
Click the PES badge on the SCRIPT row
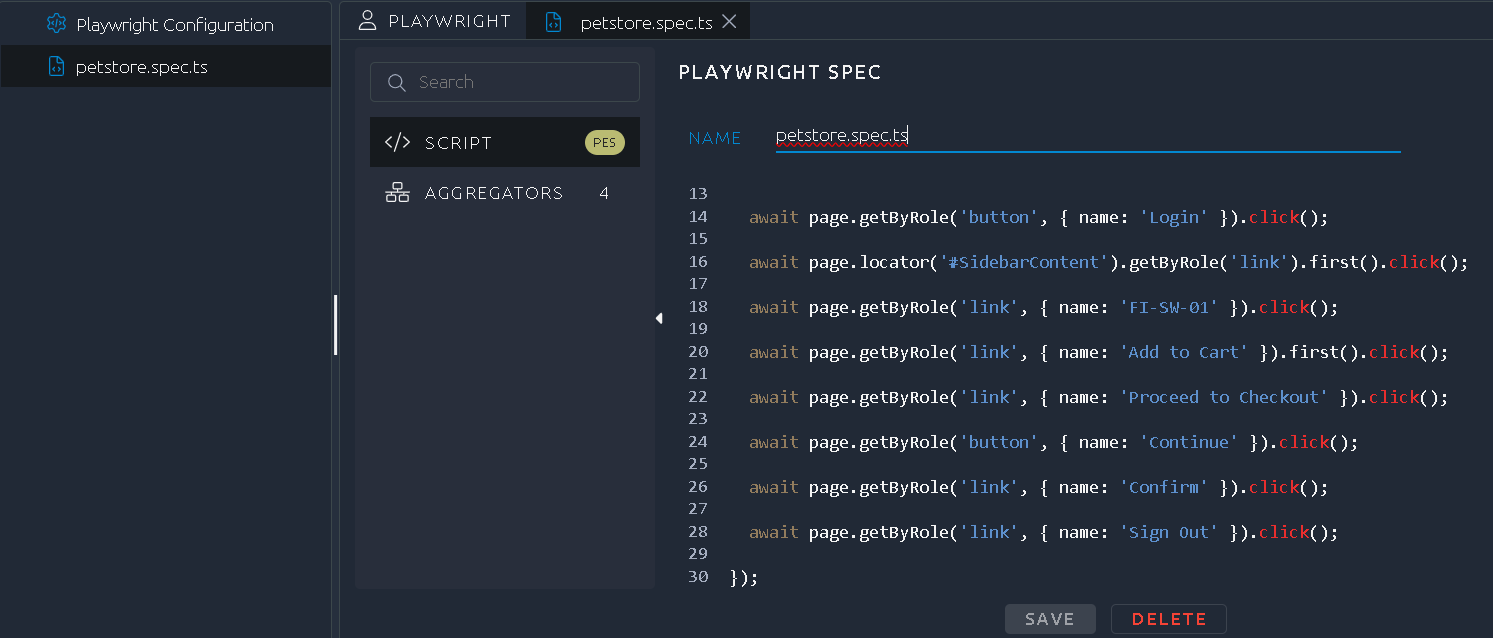pos(604,142)
